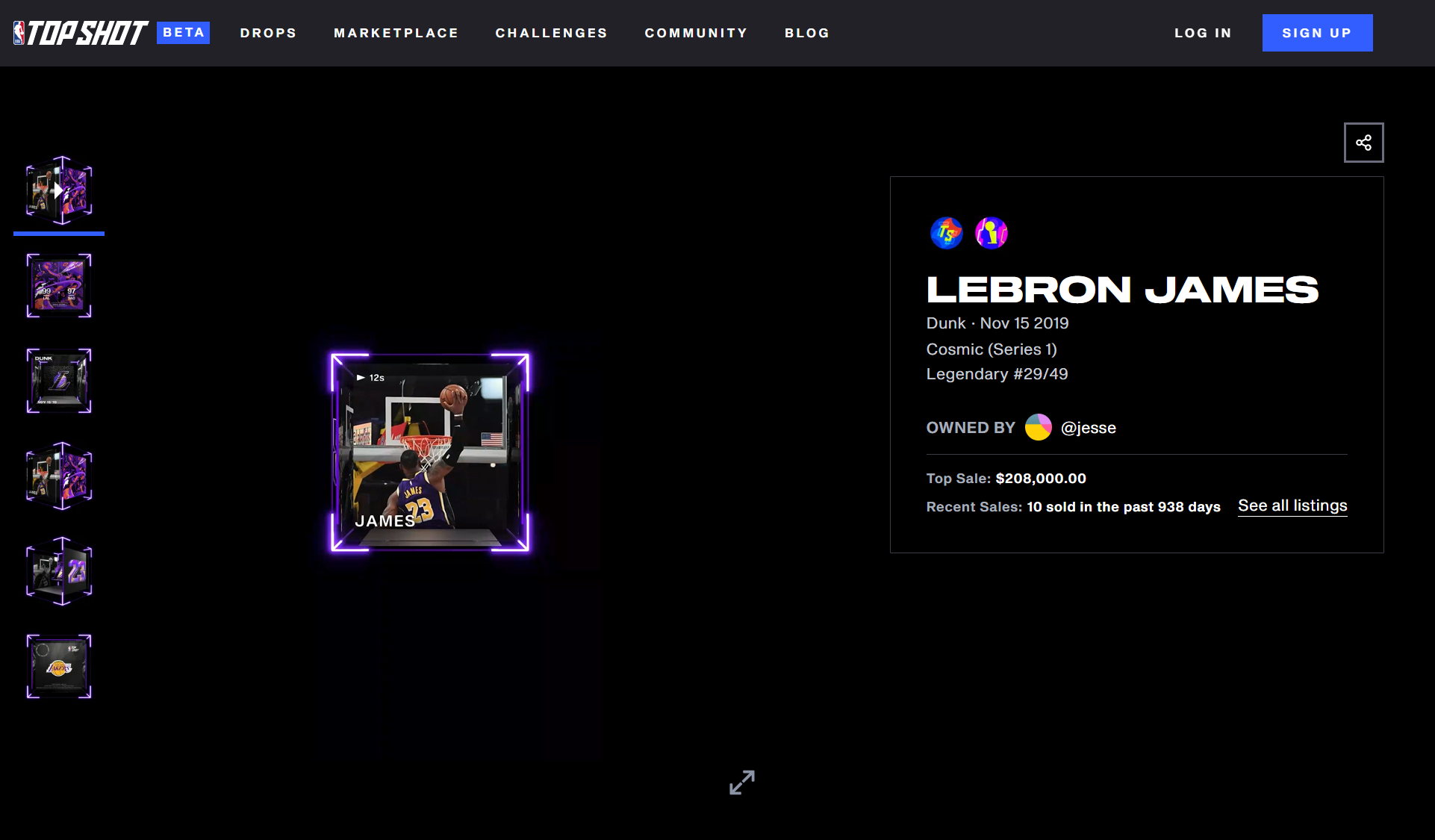Click the fullscreen expand arrows icon
The width and height of the screenshot is (1435, 840).
tap(741, 782)
